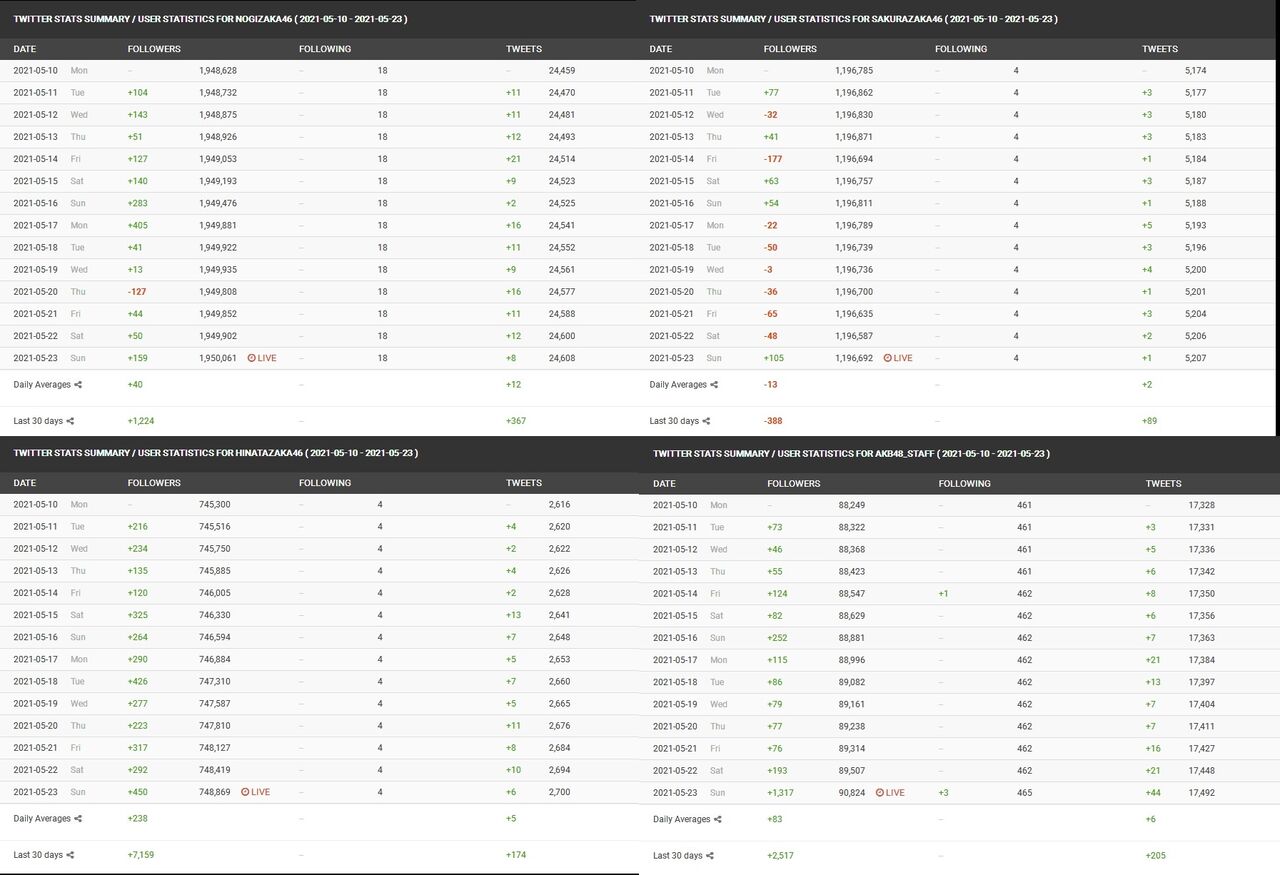Select the +405 follower gain for NOGIZAKA46
This screenshot has height=875, width=1280.
(138, 226)
